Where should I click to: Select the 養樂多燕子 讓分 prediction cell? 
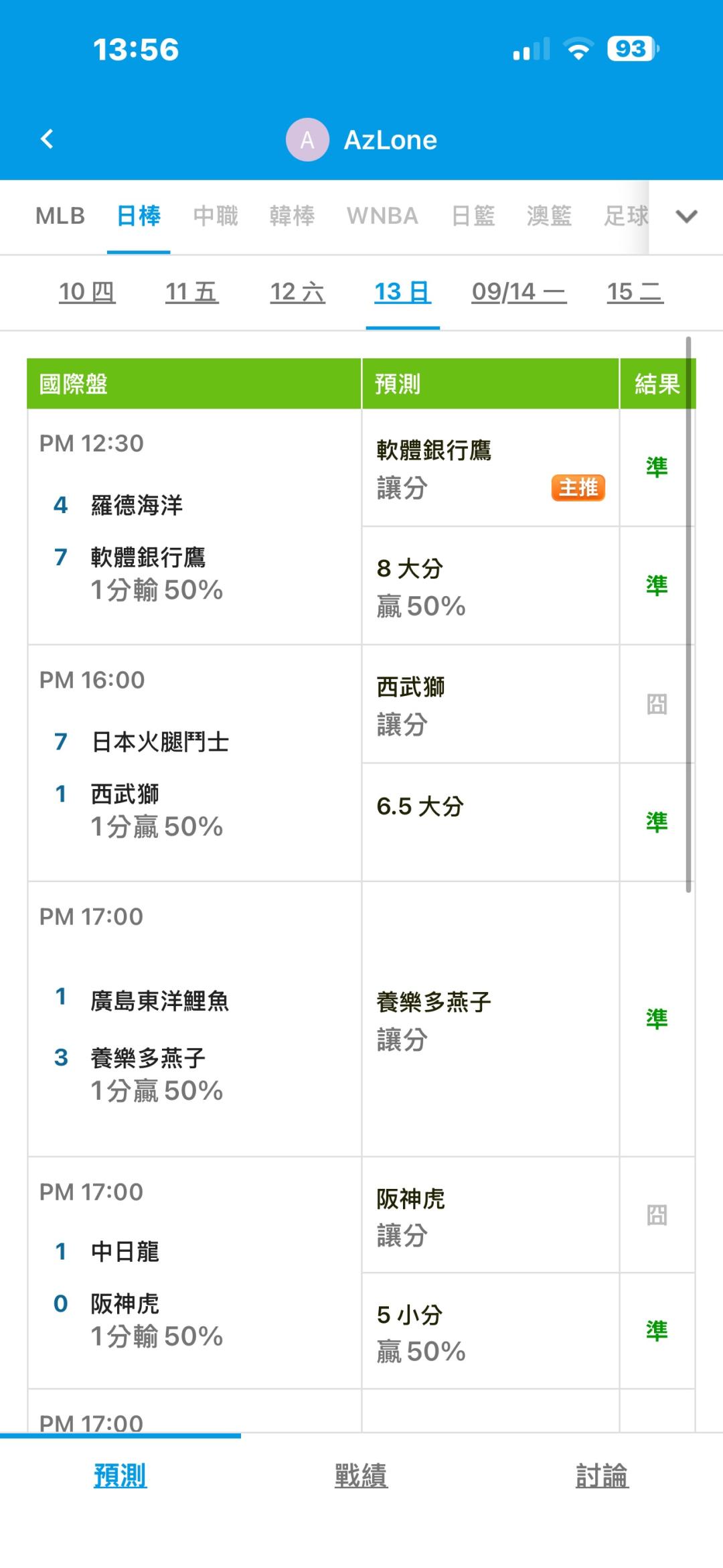click(x=490, y=1019)
